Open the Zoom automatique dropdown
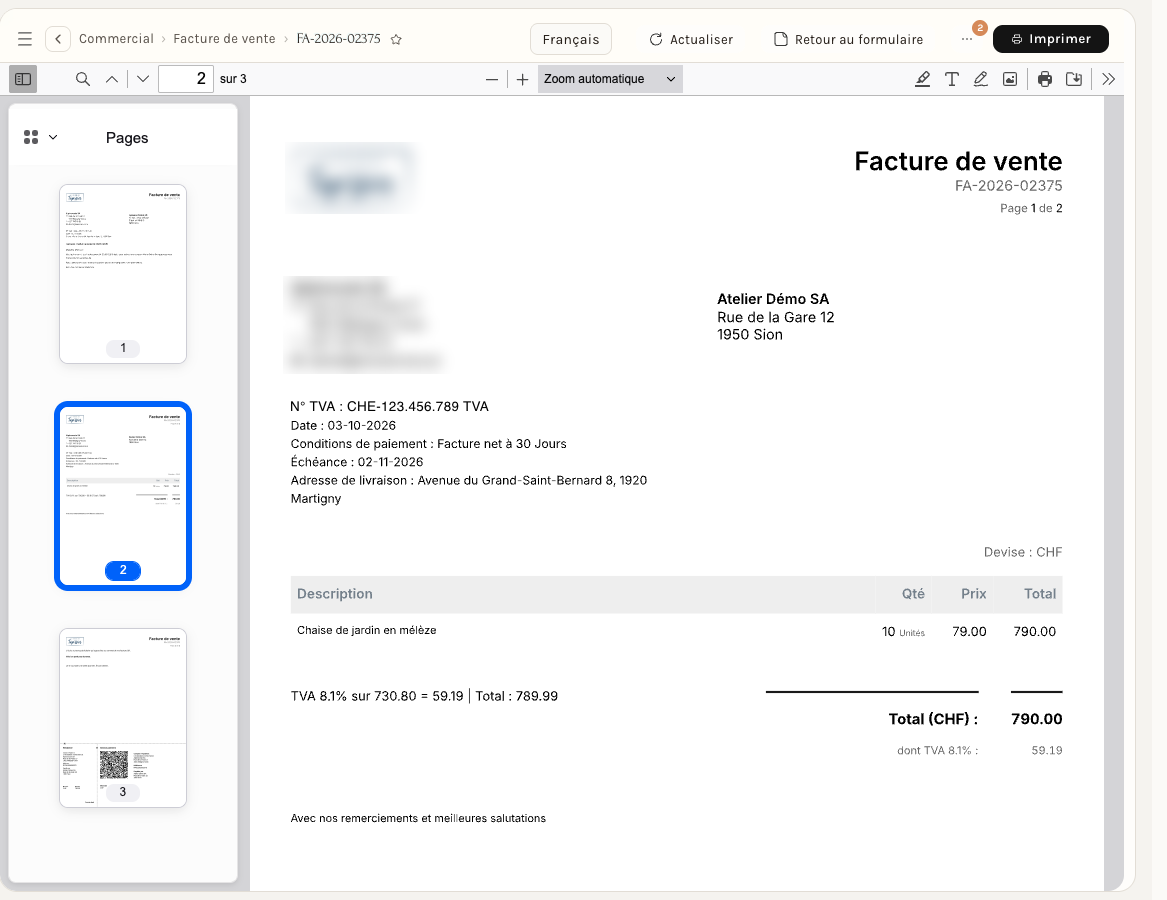The image size is (1167, 900). pos(610,79)
